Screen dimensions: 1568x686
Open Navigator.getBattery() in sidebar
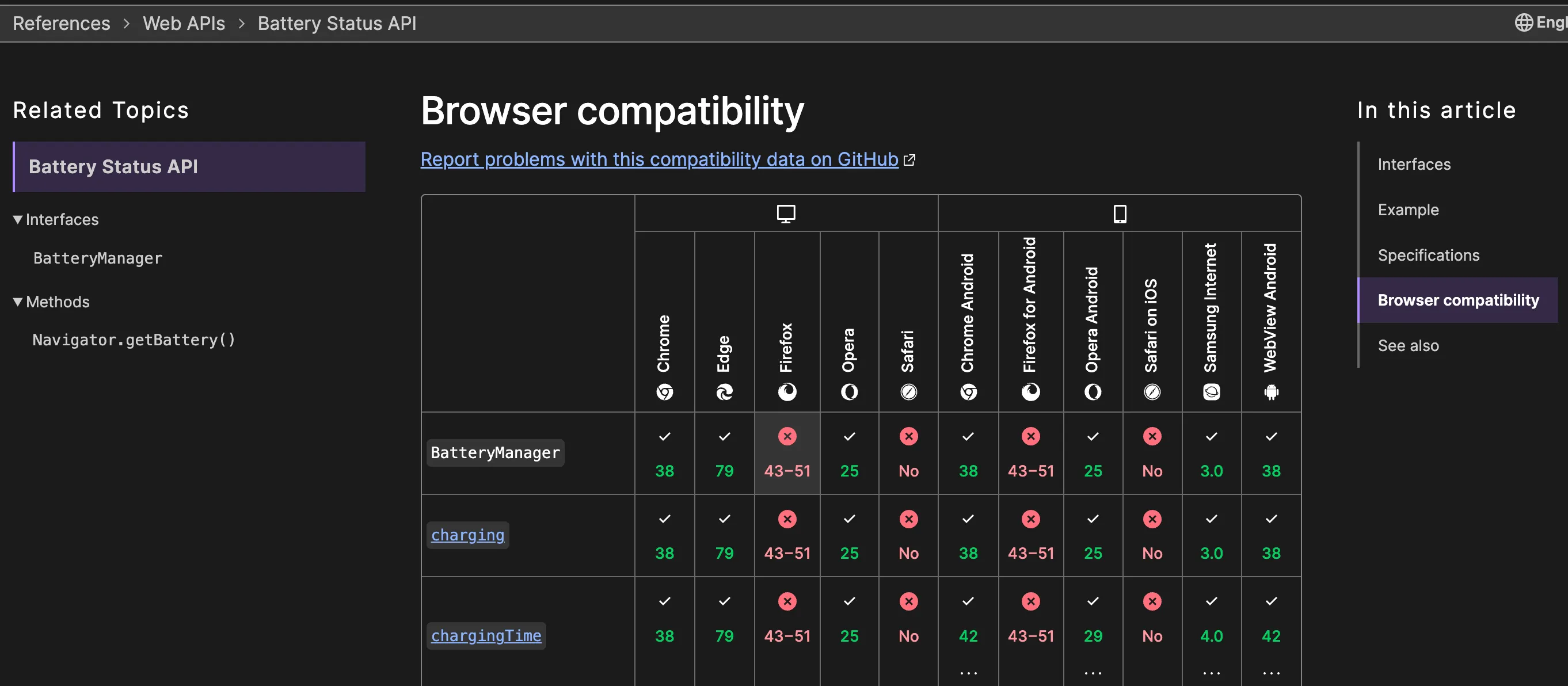pyautogui.click(x=134, y=340)
